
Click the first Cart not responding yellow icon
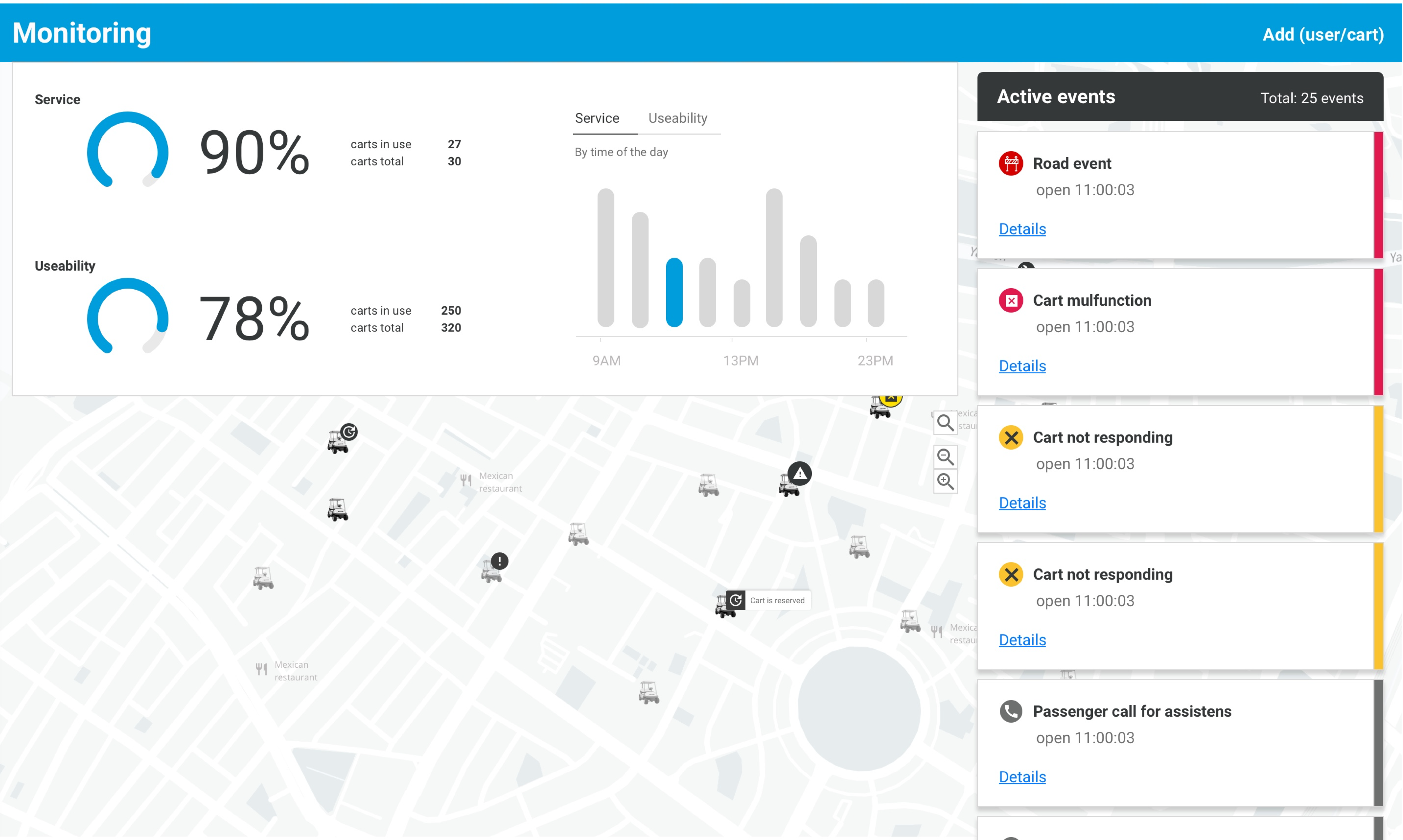[1011, 438]
